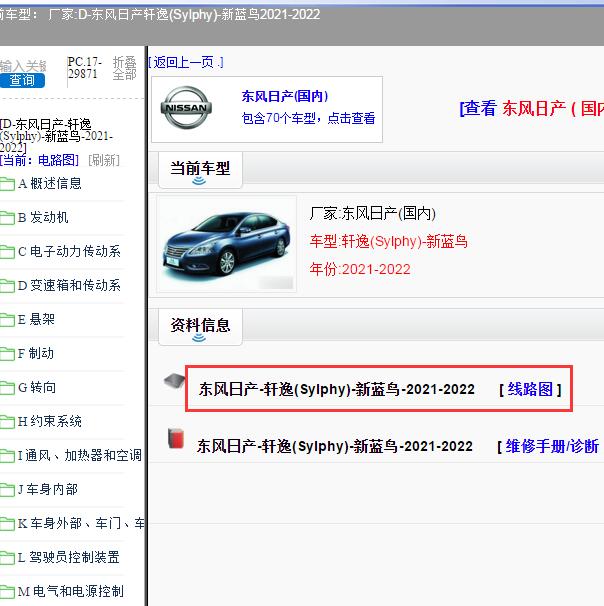This screenshot has width=604, height=606.
Task: Expand B 发动机 tree item
Action: tap(43, 218)
